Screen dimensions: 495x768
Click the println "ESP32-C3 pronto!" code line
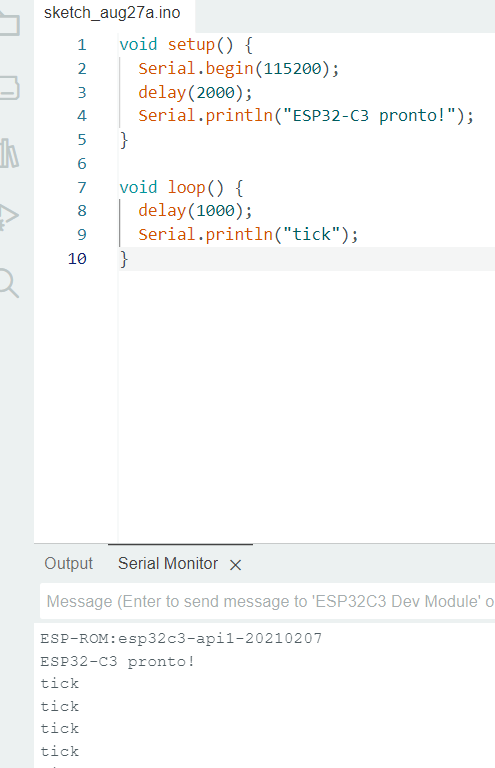tap(306, 116)
